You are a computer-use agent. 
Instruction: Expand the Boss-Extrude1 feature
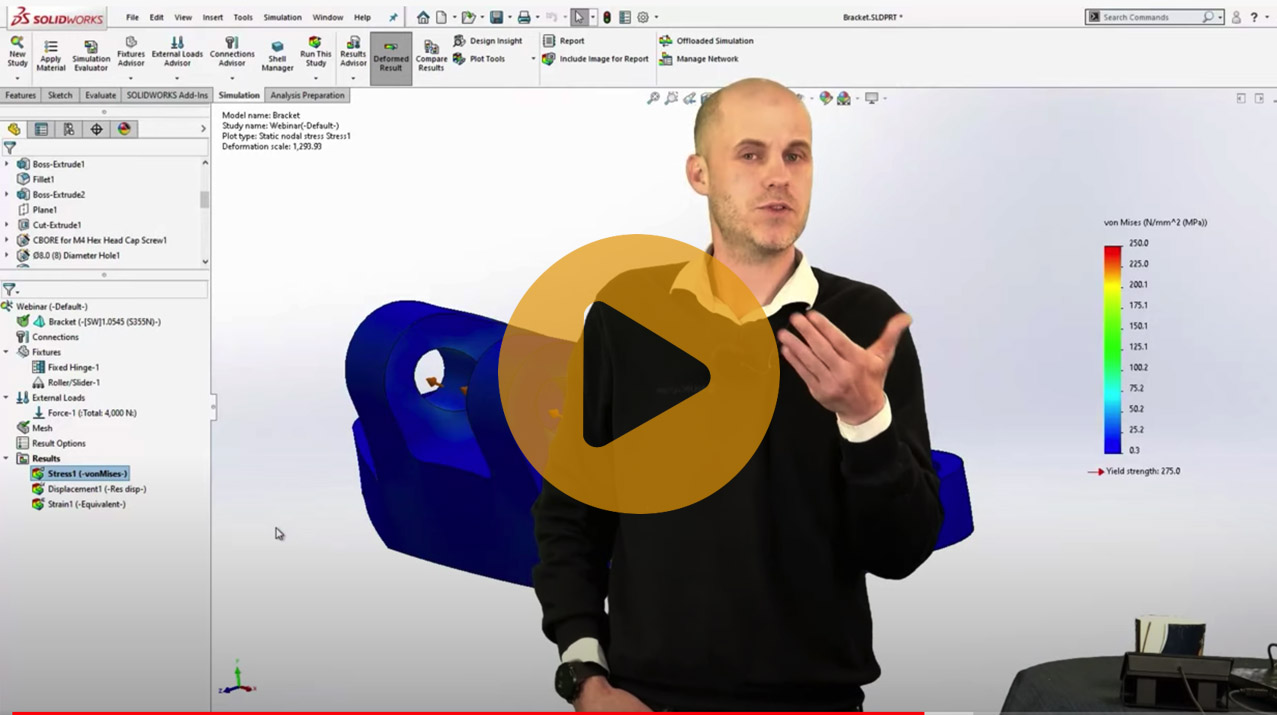pos(7,164)
